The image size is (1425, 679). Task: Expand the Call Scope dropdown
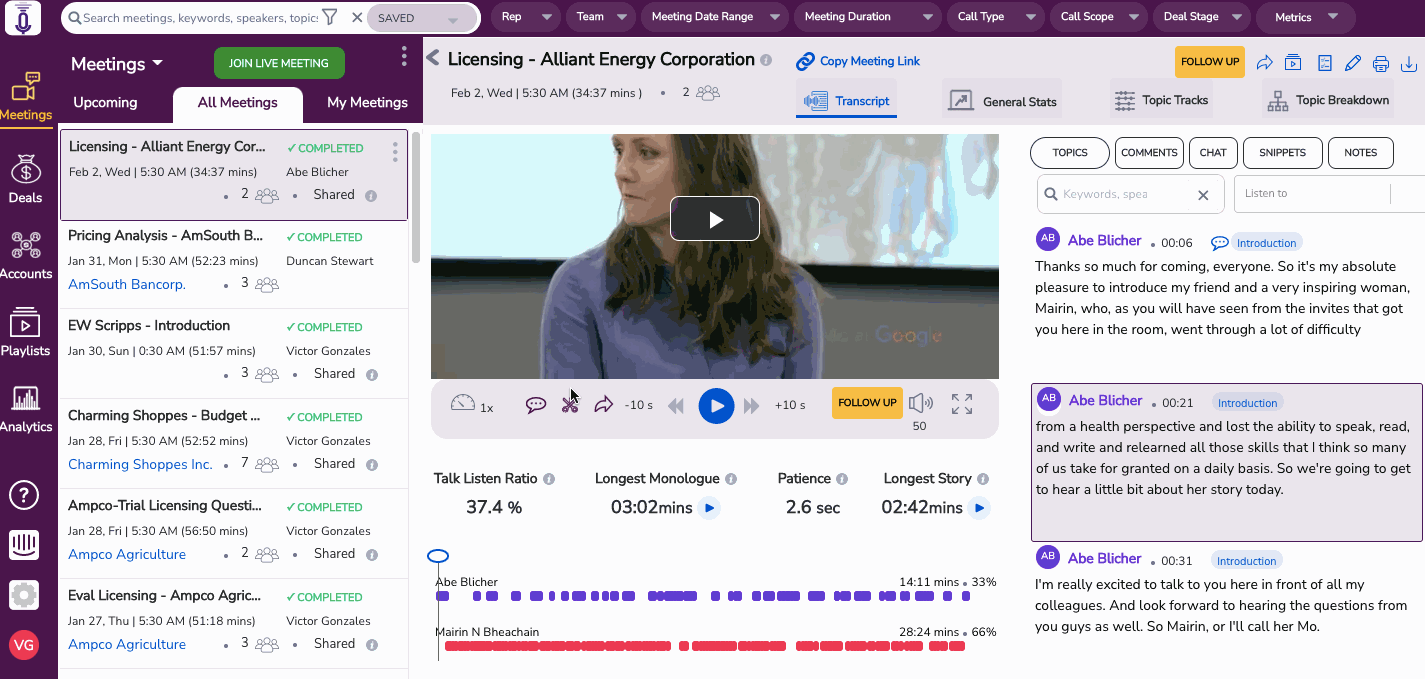point(1098,17)
